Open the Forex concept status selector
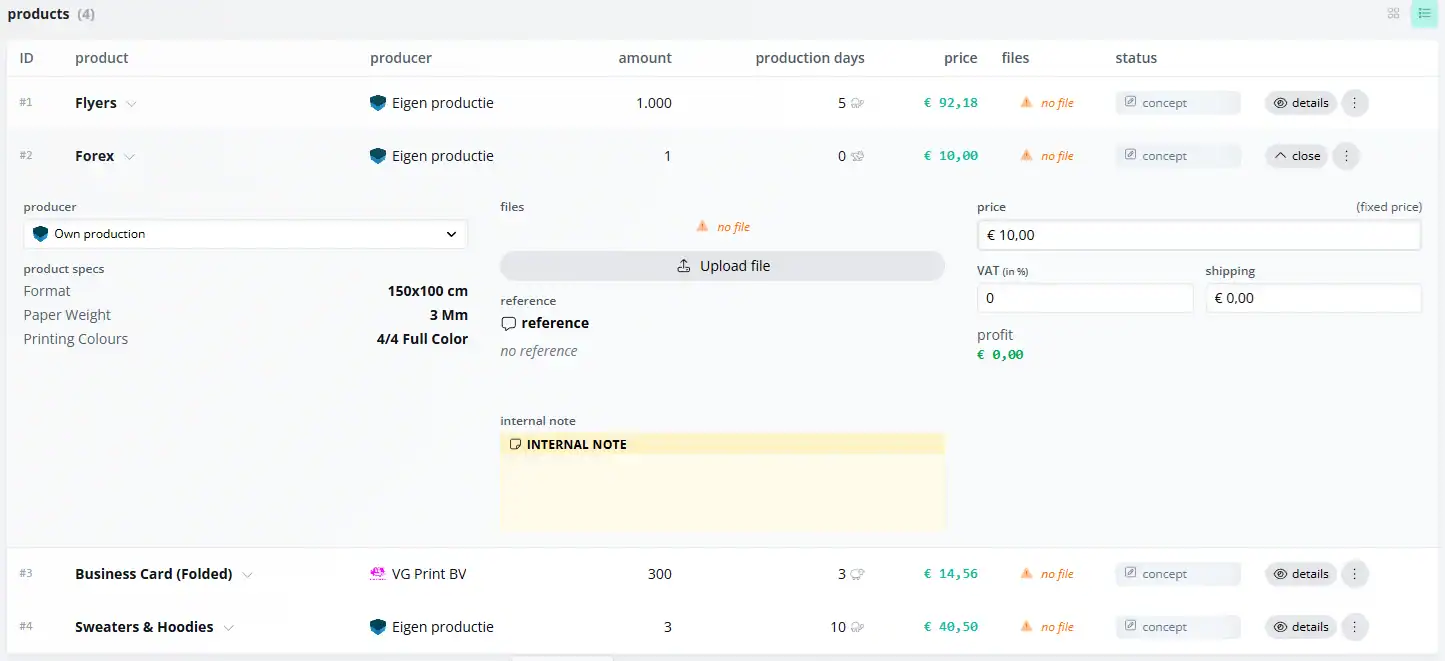Viewport: 1445px width, 661px height. pyautogui.click(x=1178, y=156)
